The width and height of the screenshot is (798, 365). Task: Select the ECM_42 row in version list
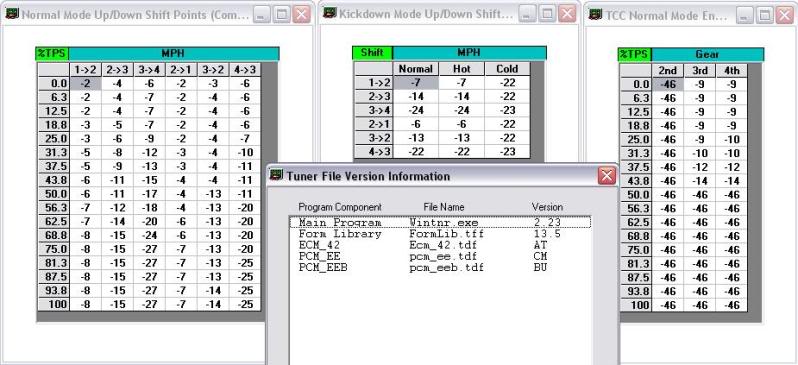pyautogui.click(x=440, y=245)
